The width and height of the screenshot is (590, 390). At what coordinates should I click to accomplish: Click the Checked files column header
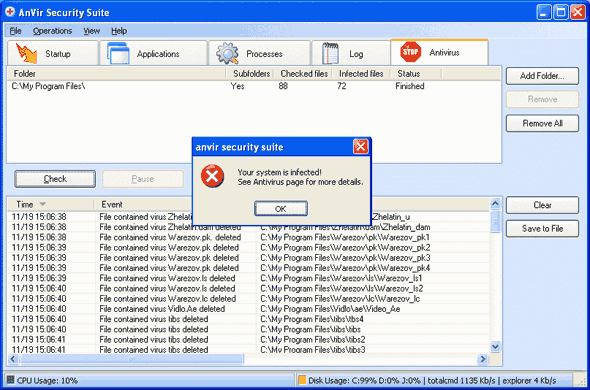(x=304, y=74)
